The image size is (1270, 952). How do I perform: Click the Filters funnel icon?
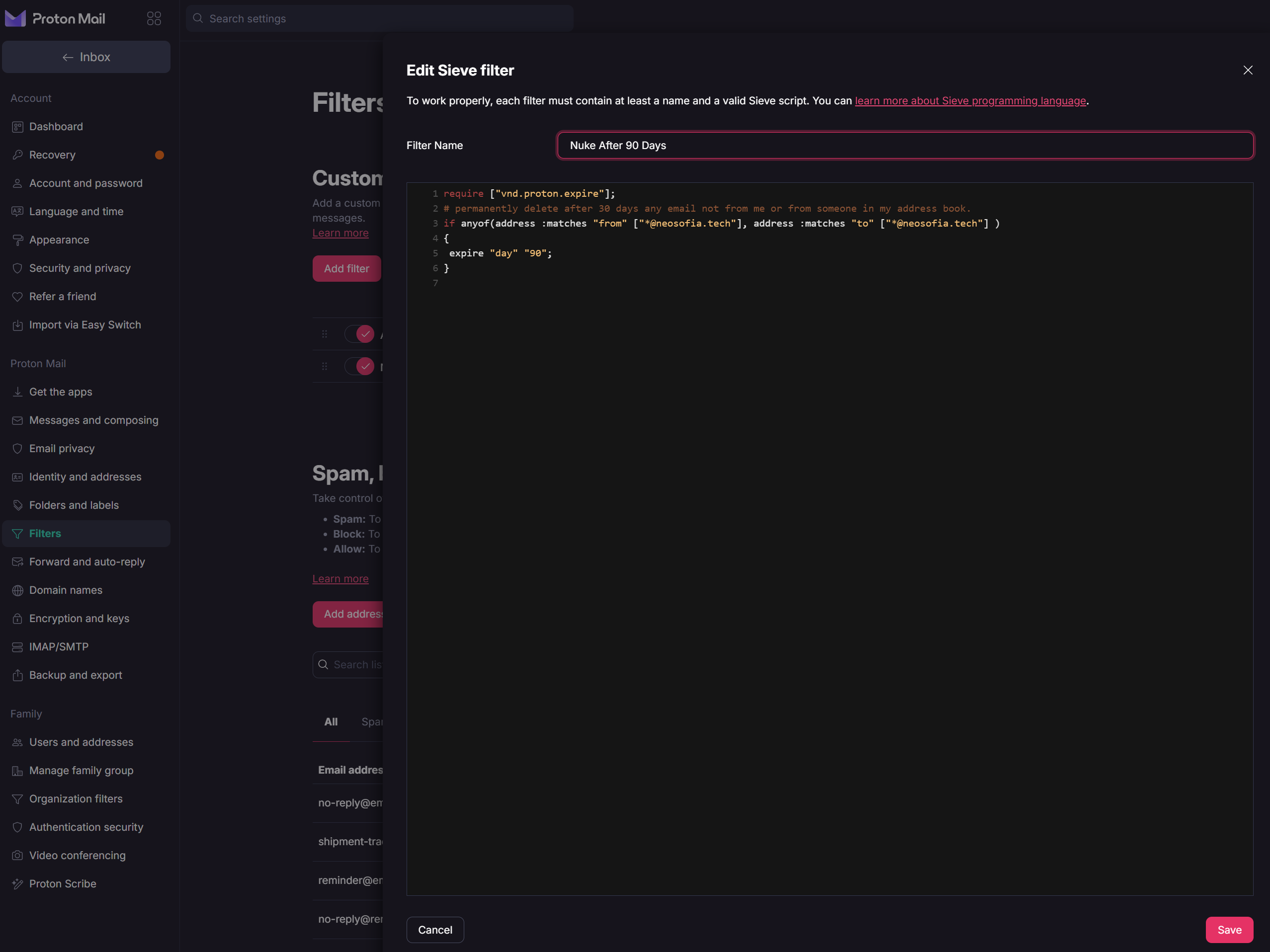[18, 534]
